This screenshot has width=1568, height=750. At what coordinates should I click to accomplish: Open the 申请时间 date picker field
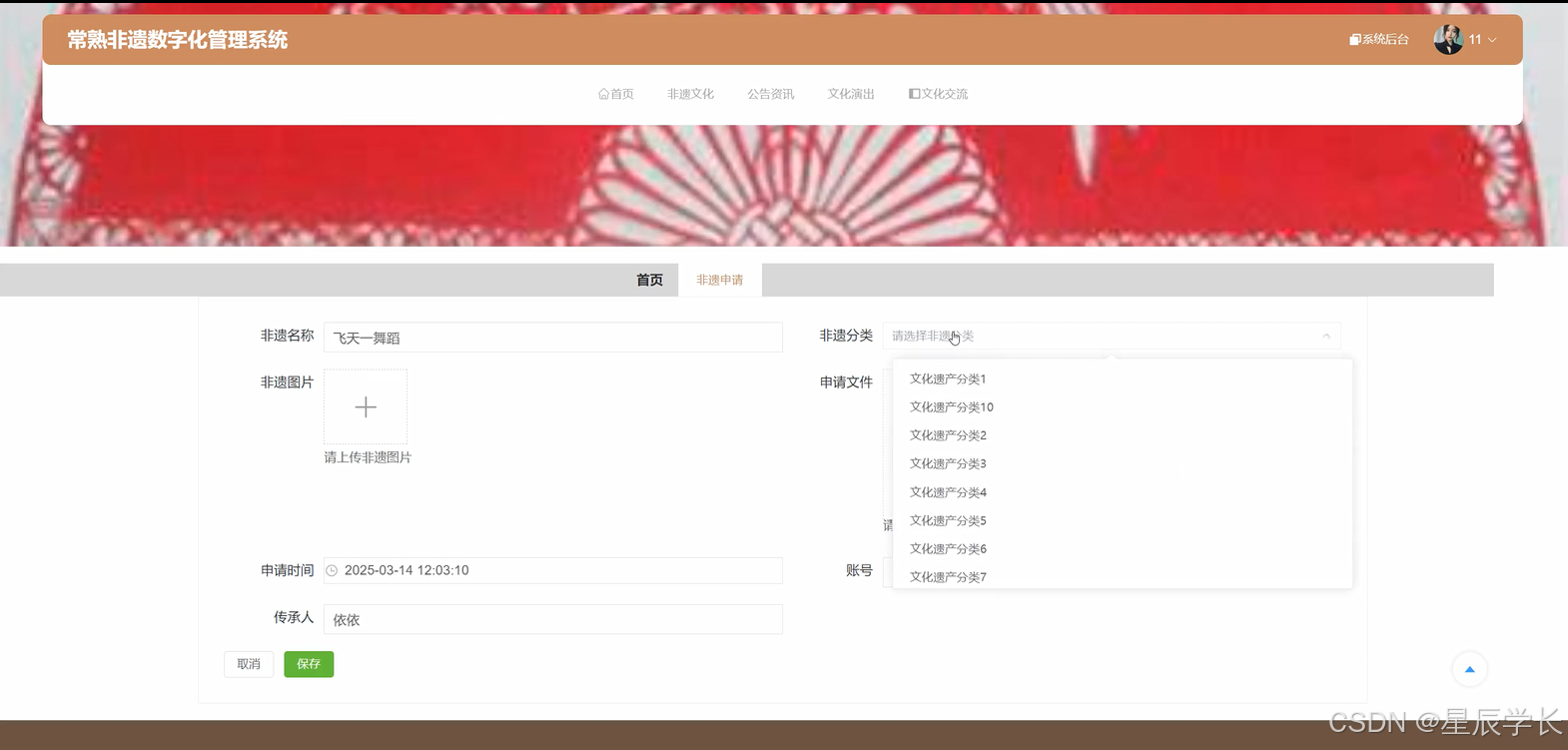coord(553,570)
